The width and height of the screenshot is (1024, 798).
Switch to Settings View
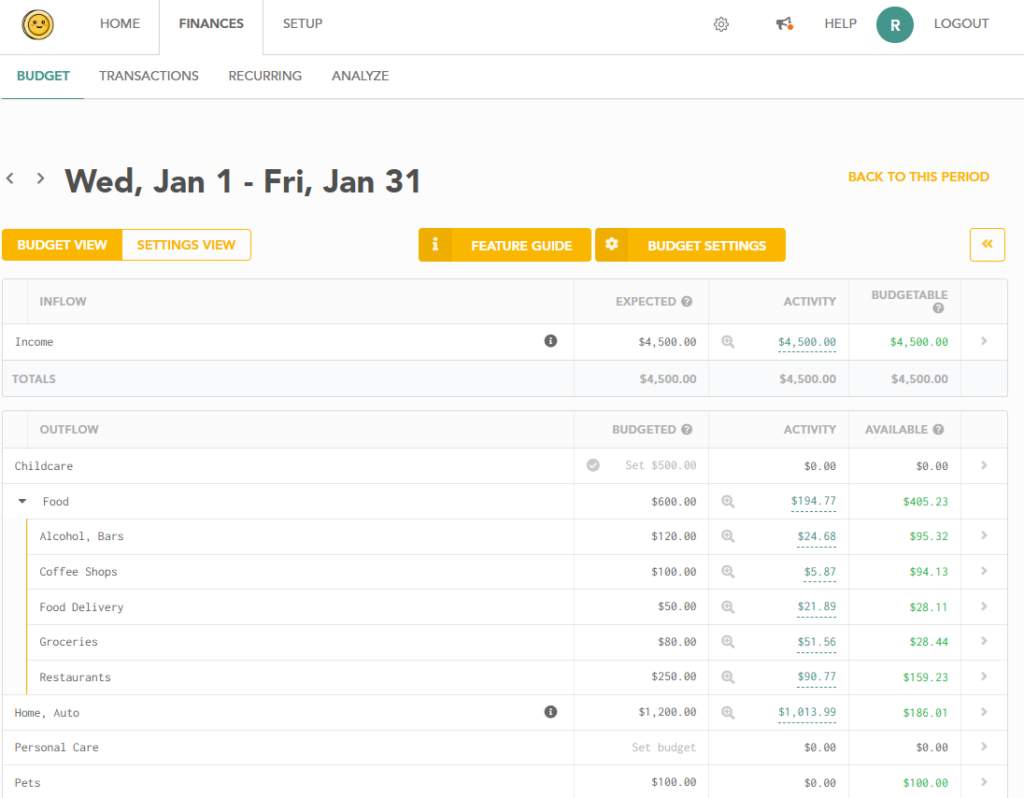[x=186, y=244]
